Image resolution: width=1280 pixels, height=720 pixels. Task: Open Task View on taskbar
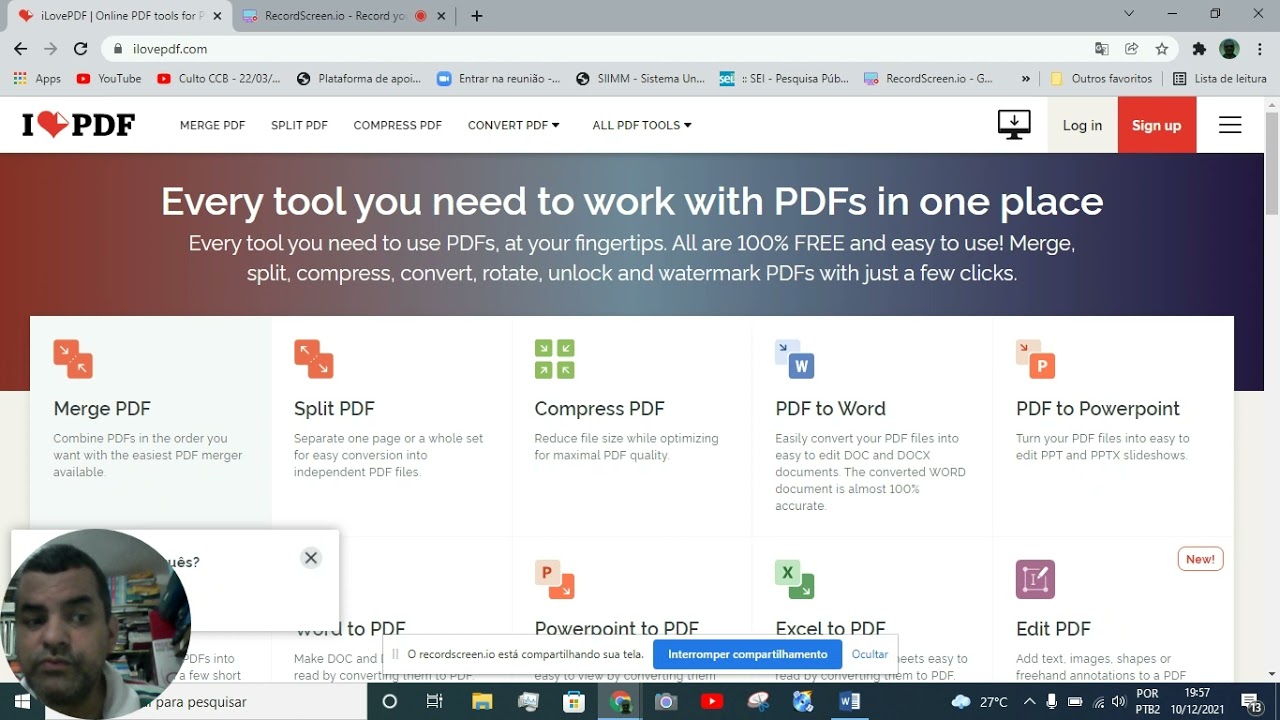435,702
